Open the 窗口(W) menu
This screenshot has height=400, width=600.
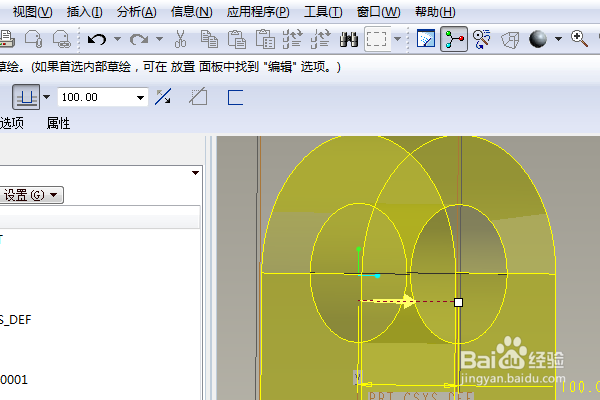tap(378, 12)
